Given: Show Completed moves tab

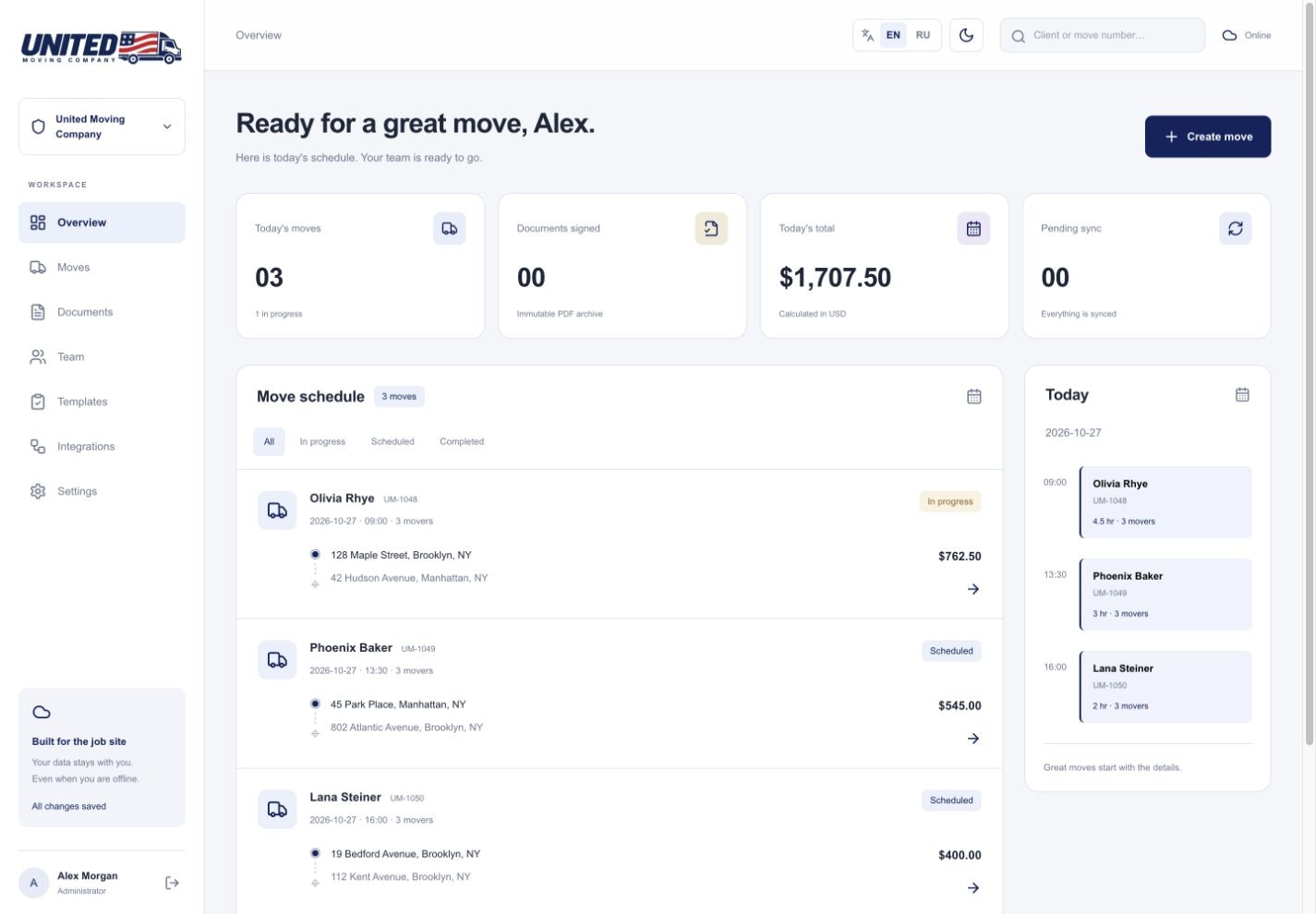Looking at the screenshot, I should [462, 441].
